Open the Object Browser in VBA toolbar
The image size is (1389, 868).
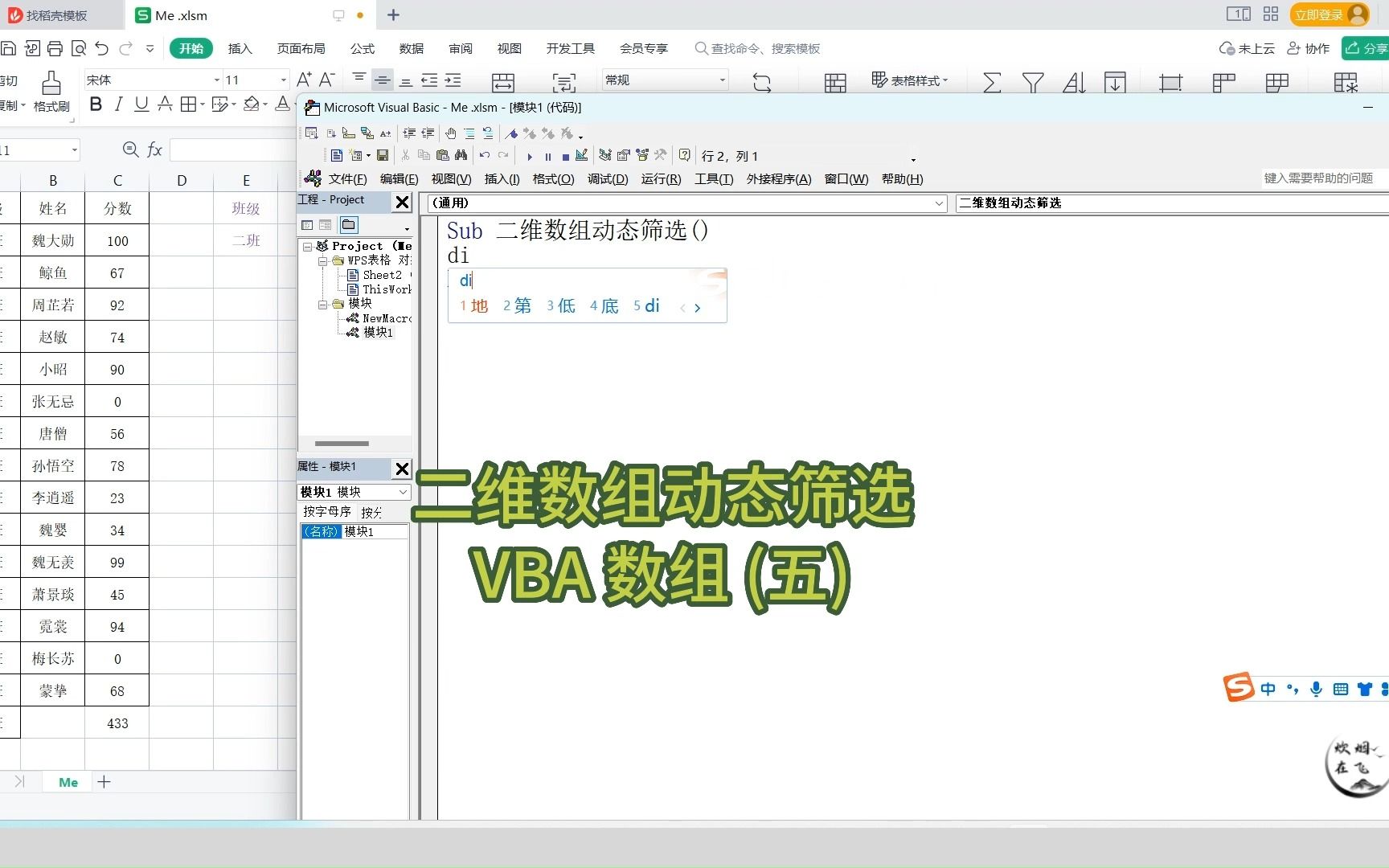tap(643, 155)
